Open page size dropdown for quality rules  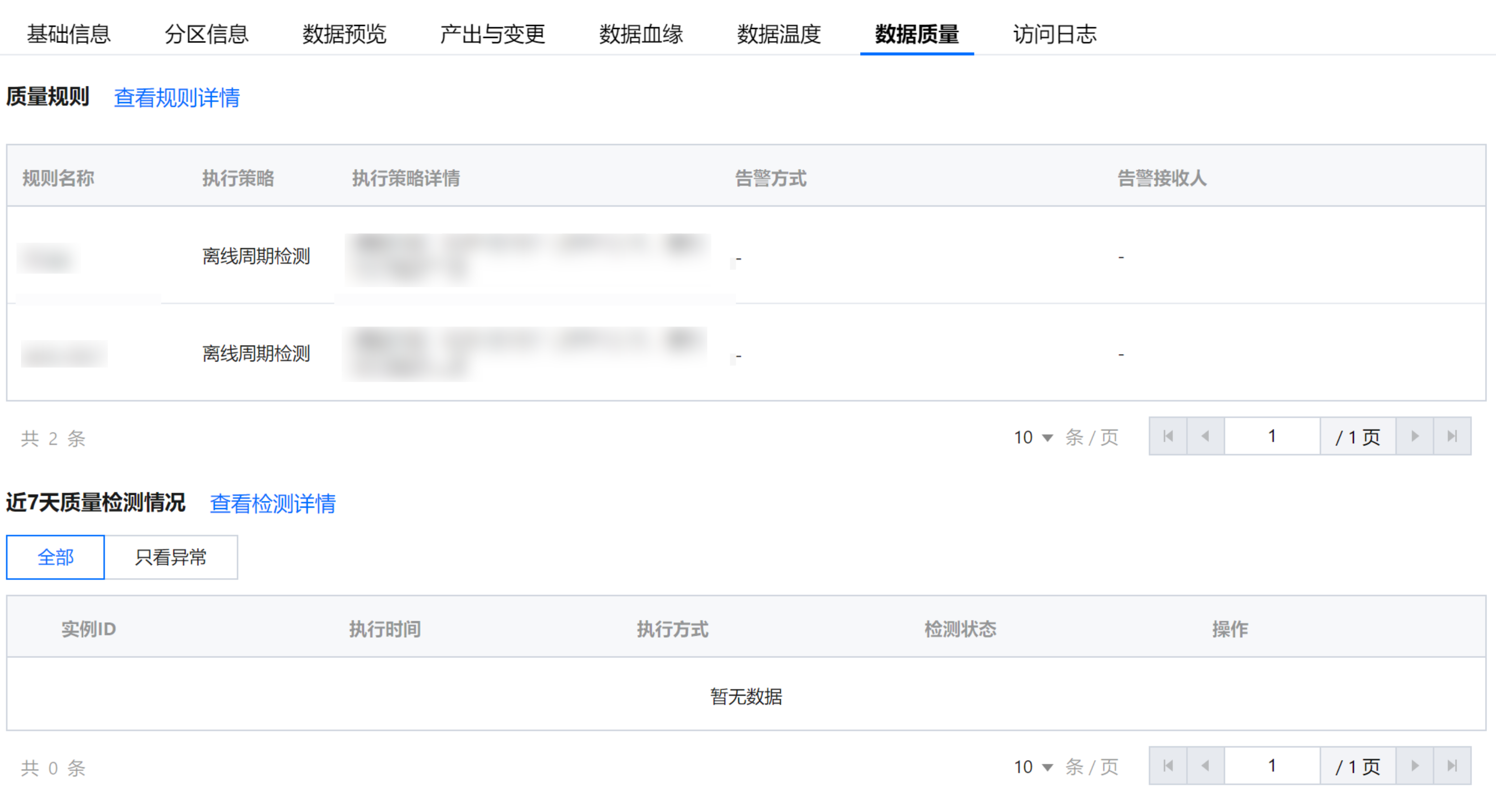pyautogui.click(x=1033, y=437)
